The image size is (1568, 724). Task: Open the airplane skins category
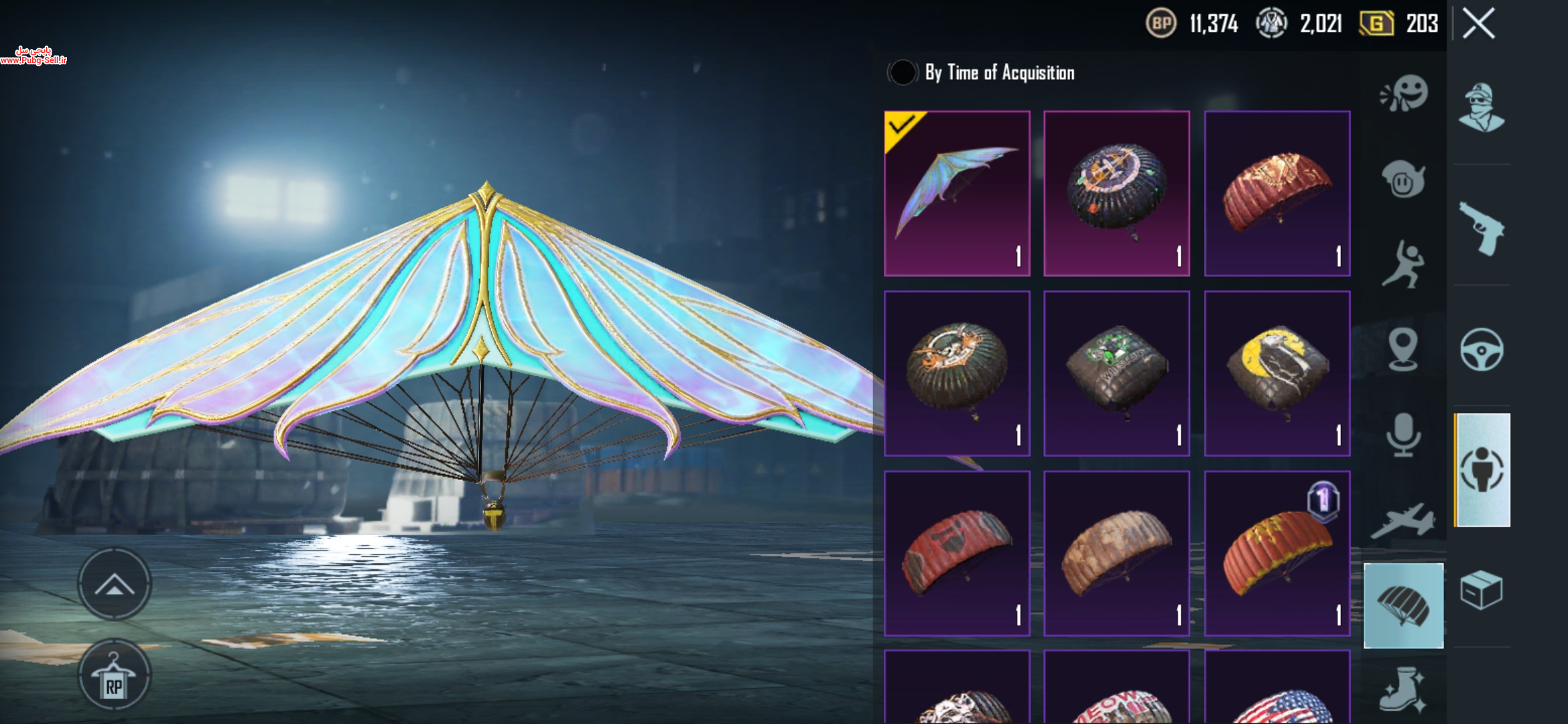(x=1403, y=521)
